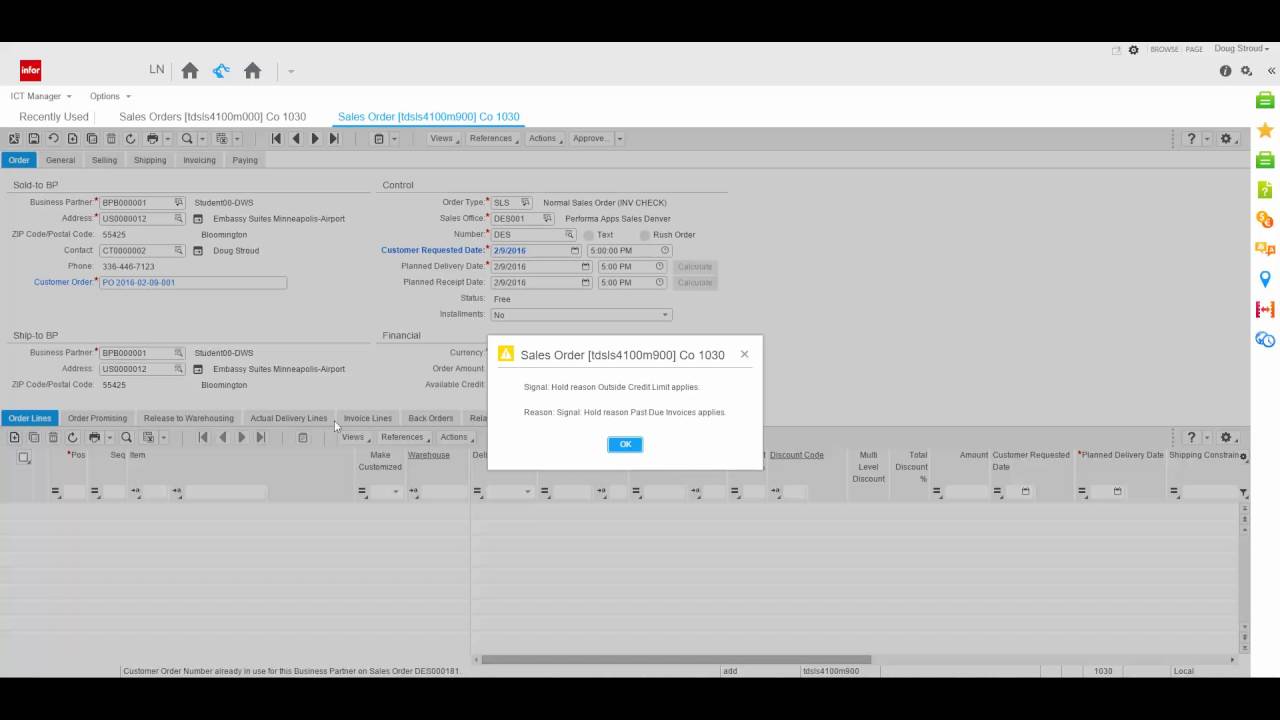Open the Business Partner lookup under Sold-to BP
1280x720 pixels.
[x=179, y=203]
